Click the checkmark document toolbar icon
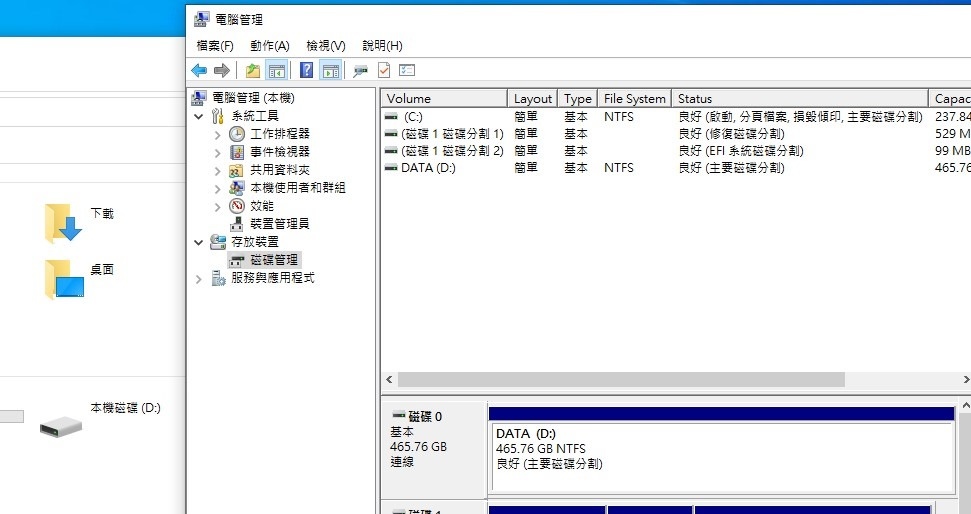 (x=384, y=71)
